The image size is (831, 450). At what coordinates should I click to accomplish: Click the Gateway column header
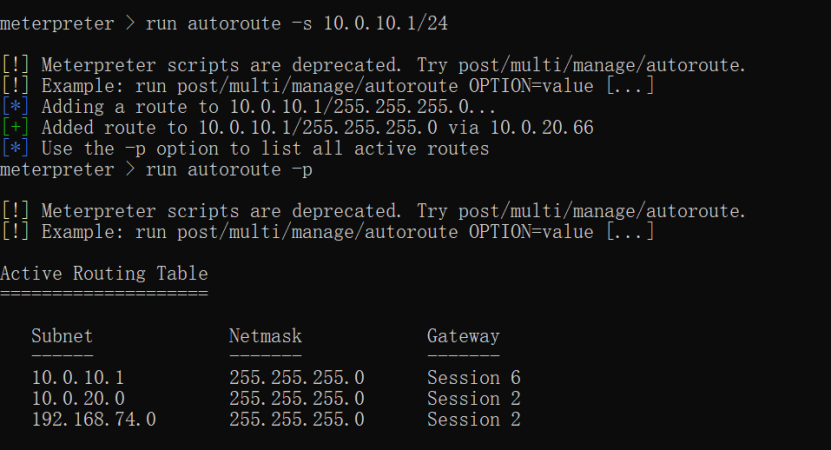pyautogui.click(x=463, y=336)
